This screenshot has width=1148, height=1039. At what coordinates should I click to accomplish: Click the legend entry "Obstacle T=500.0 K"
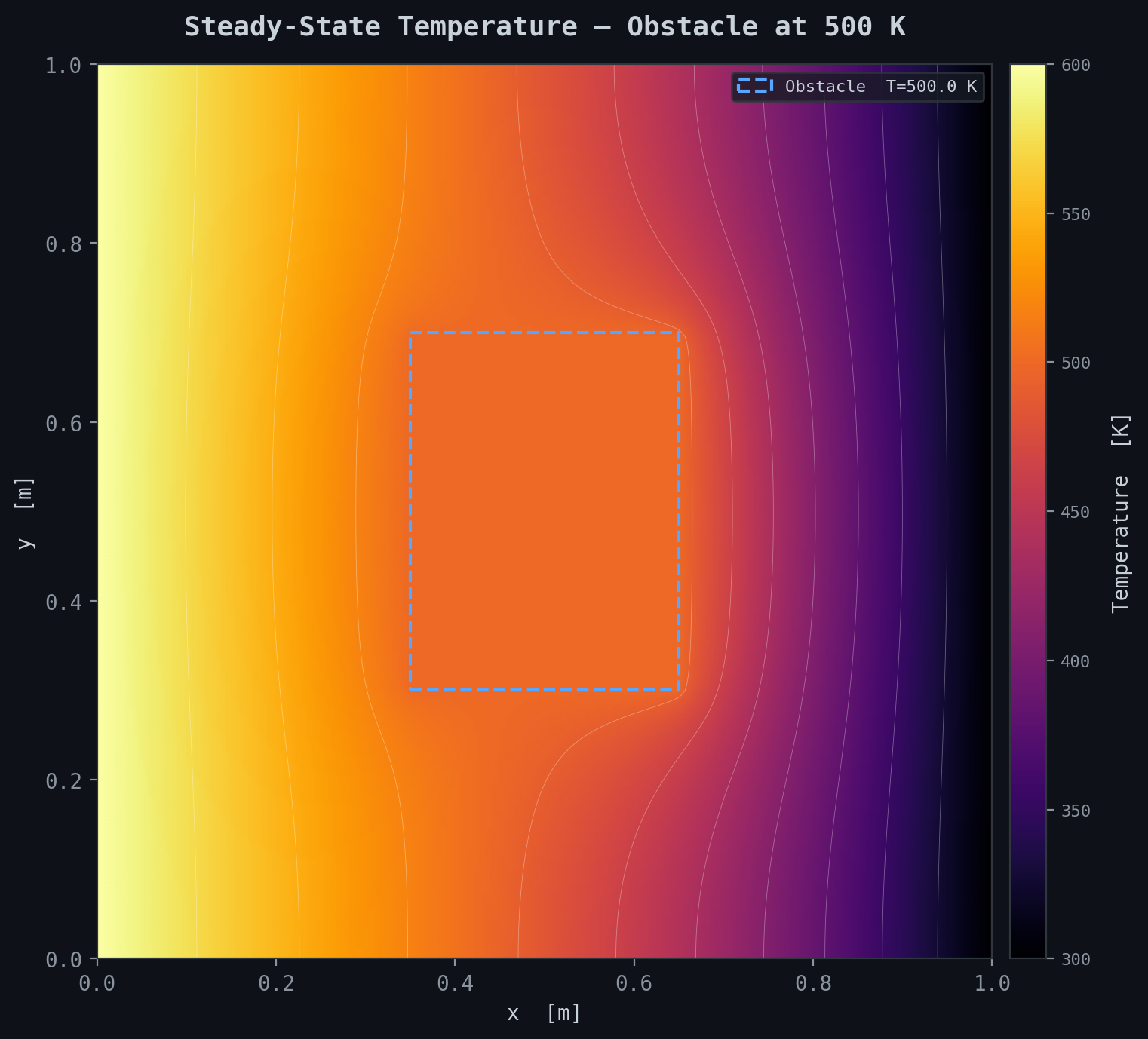click(858, 87)
